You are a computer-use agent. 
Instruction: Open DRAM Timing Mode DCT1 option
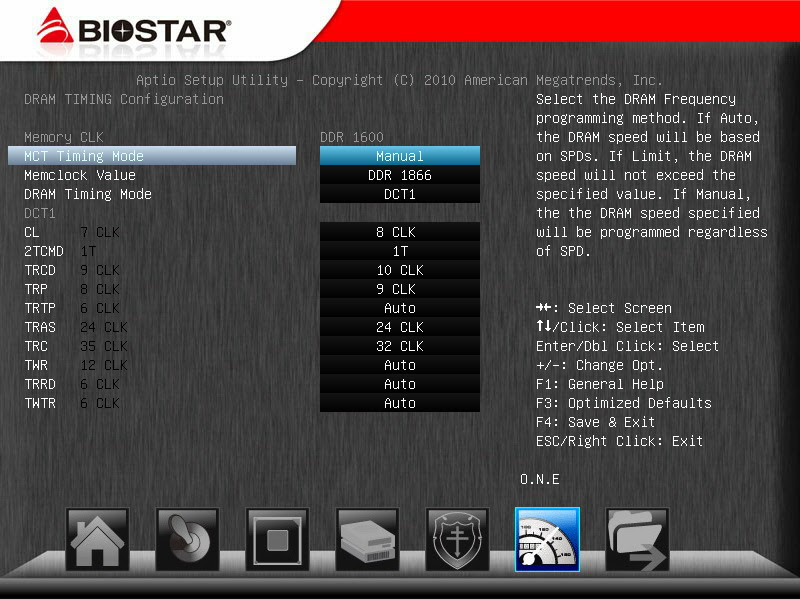tap(400, 194)
